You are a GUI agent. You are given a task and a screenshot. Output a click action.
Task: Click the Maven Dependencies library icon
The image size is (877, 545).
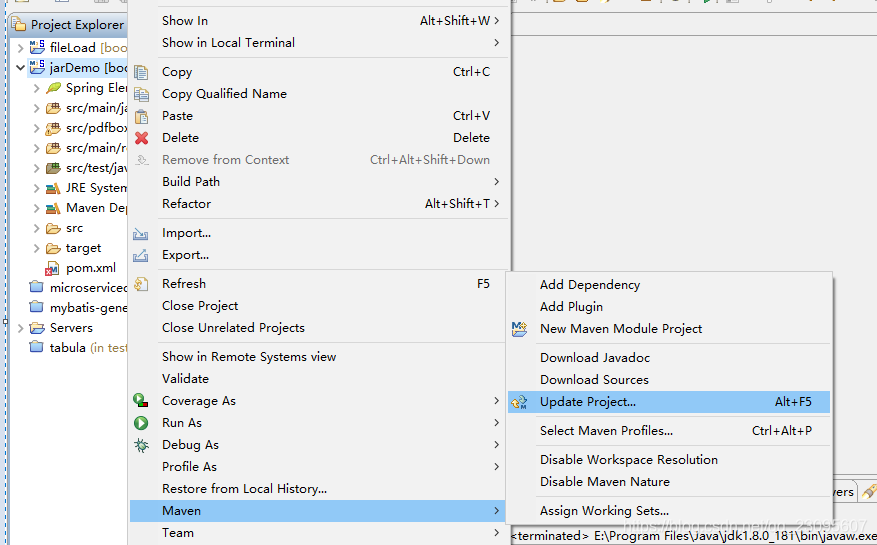click(53, 208)
